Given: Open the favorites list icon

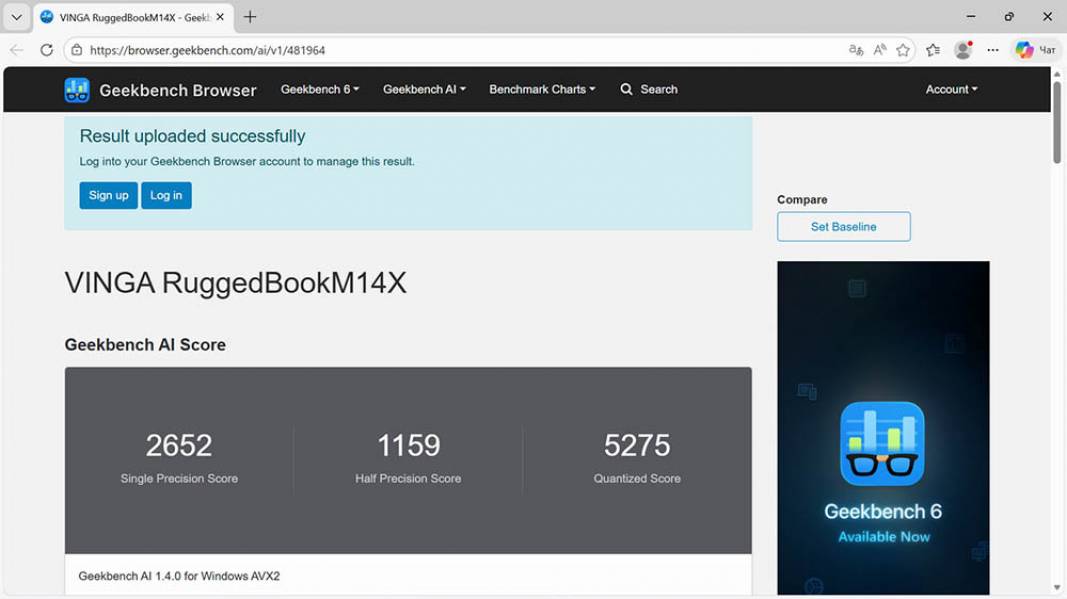Looking at the screenshot, I should (933, 50).
